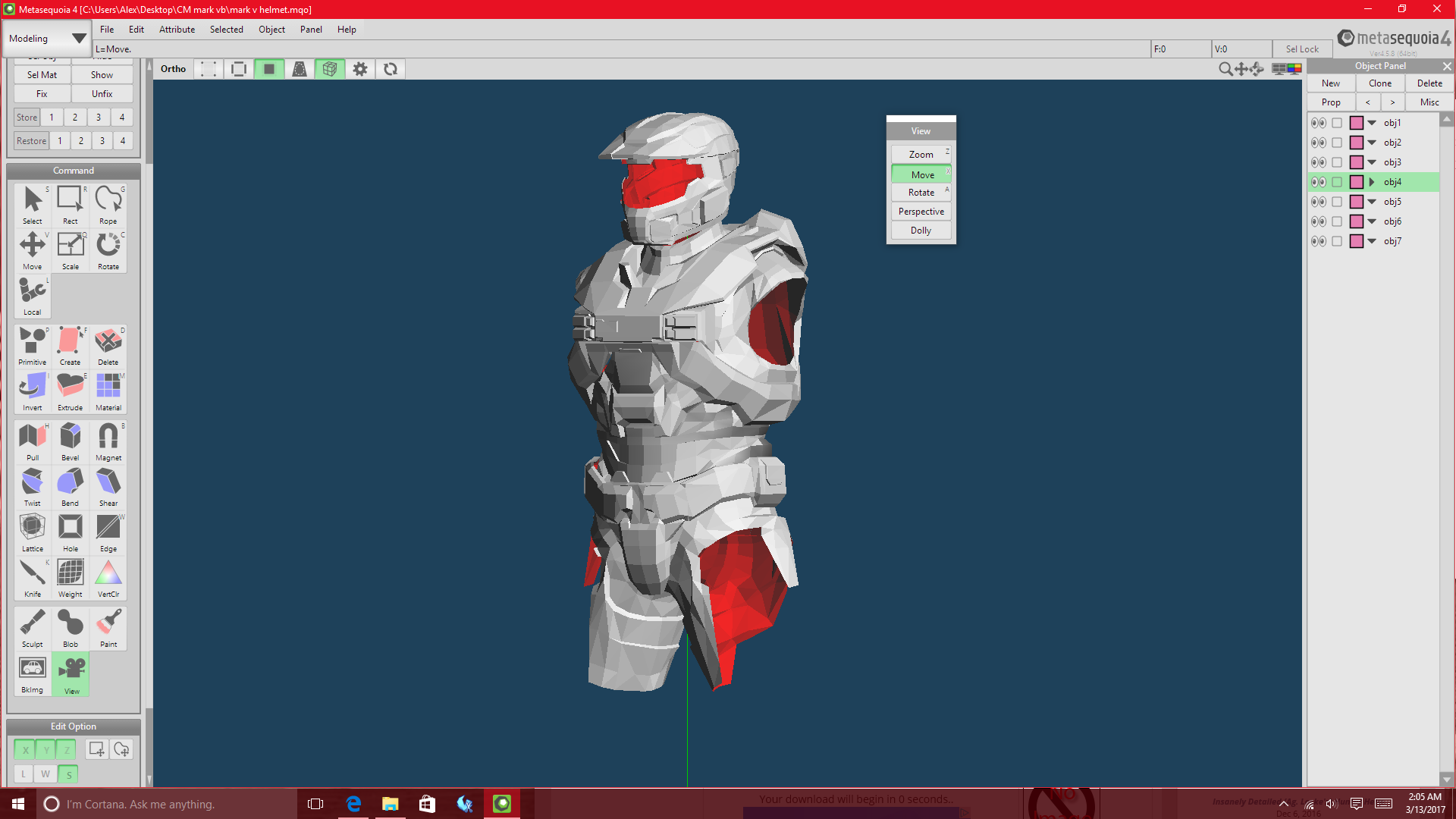Toggle point display in viewport toolbar
Screen dimensions: 1456x819
pyautogui.click(x=209, y=69)
